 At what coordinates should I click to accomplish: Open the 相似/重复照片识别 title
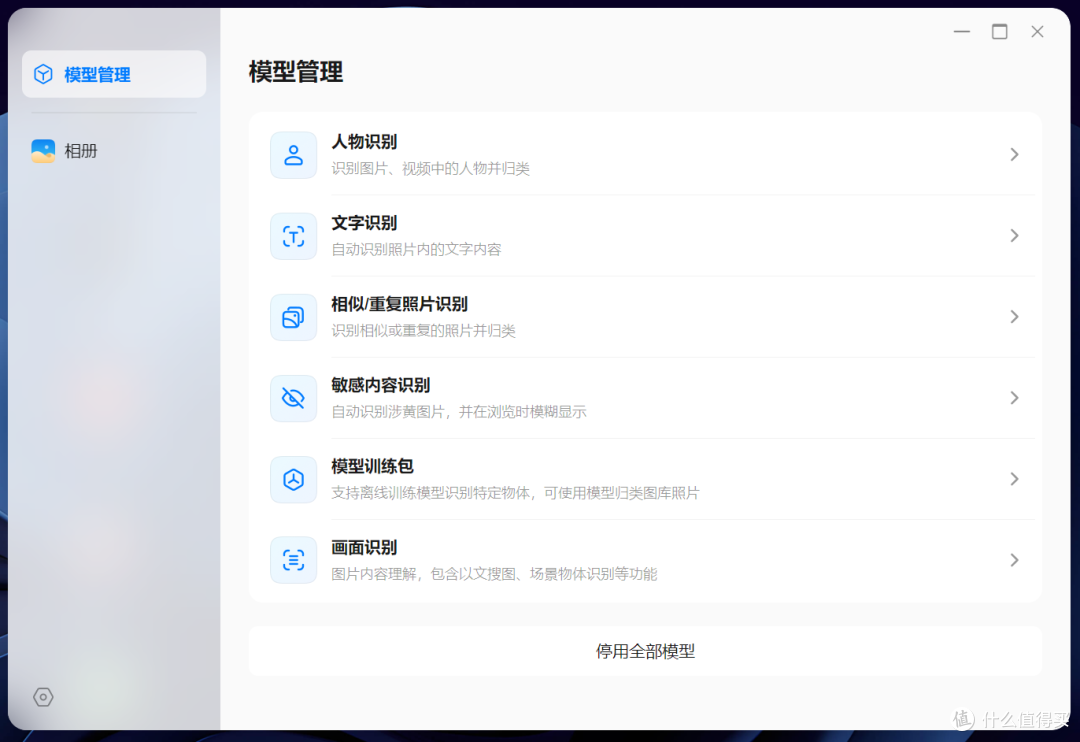399,305
